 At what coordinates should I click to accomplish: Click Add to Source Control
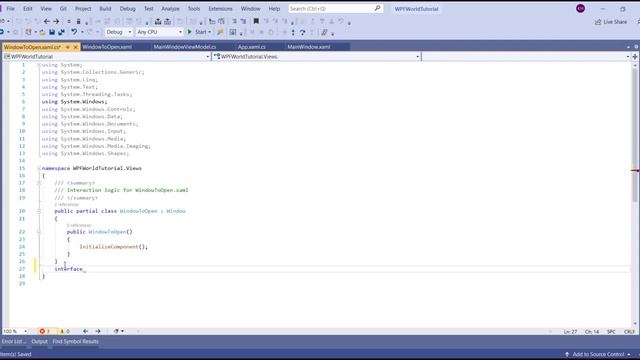[598, 354]
